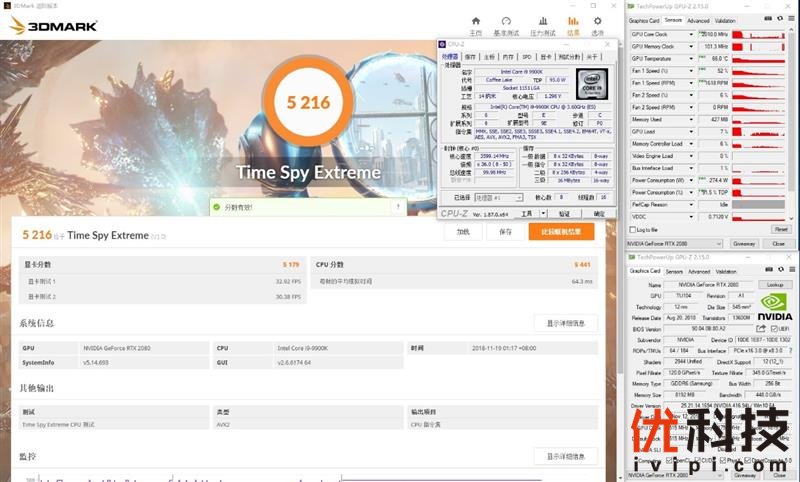Open the GPU selector dropdown in Sensors window
The image size is (800, 482).
674,244
